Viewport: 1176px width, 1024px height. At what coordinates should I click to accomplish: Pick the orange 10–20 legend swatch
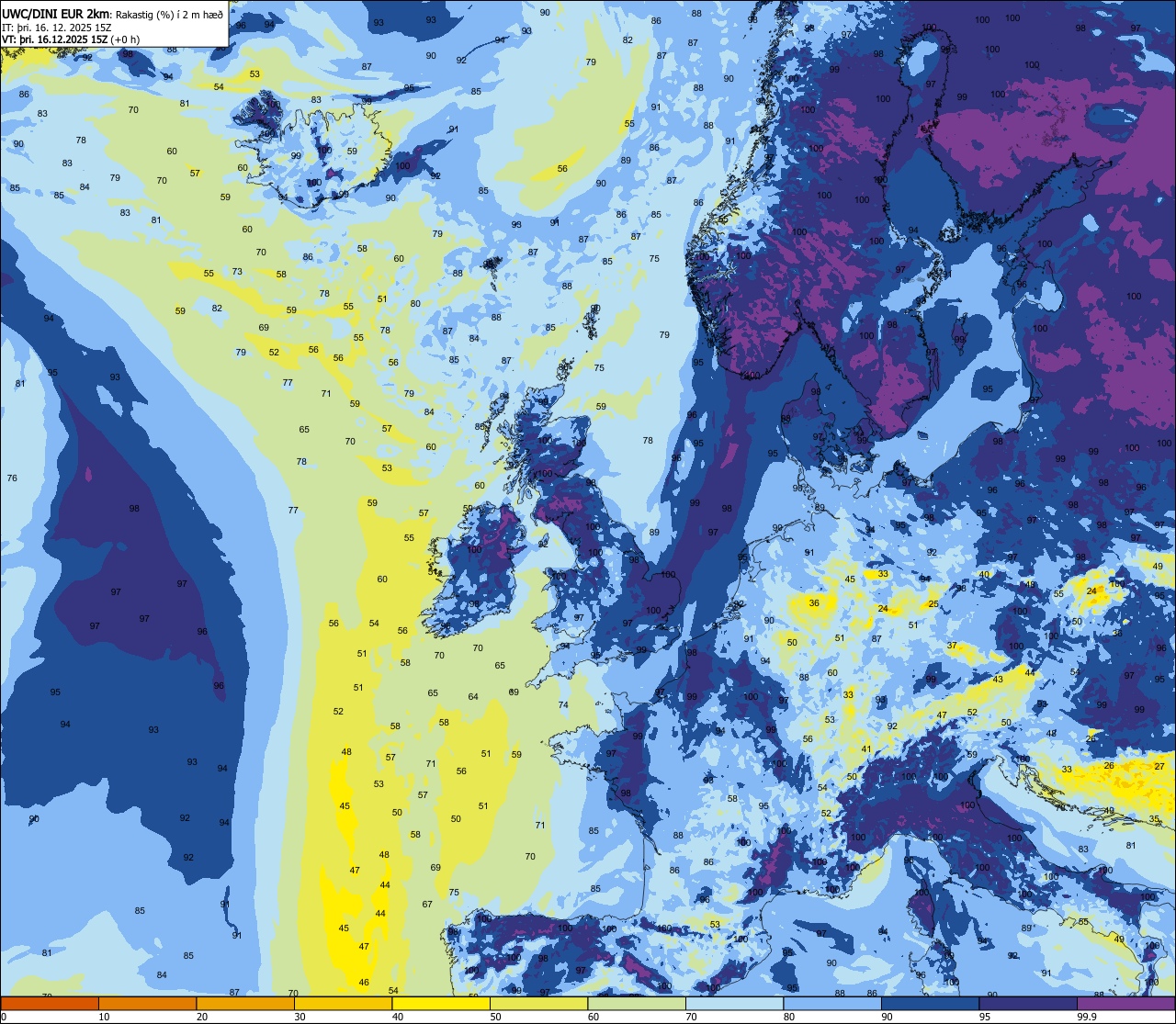(x=147, y=1003)
